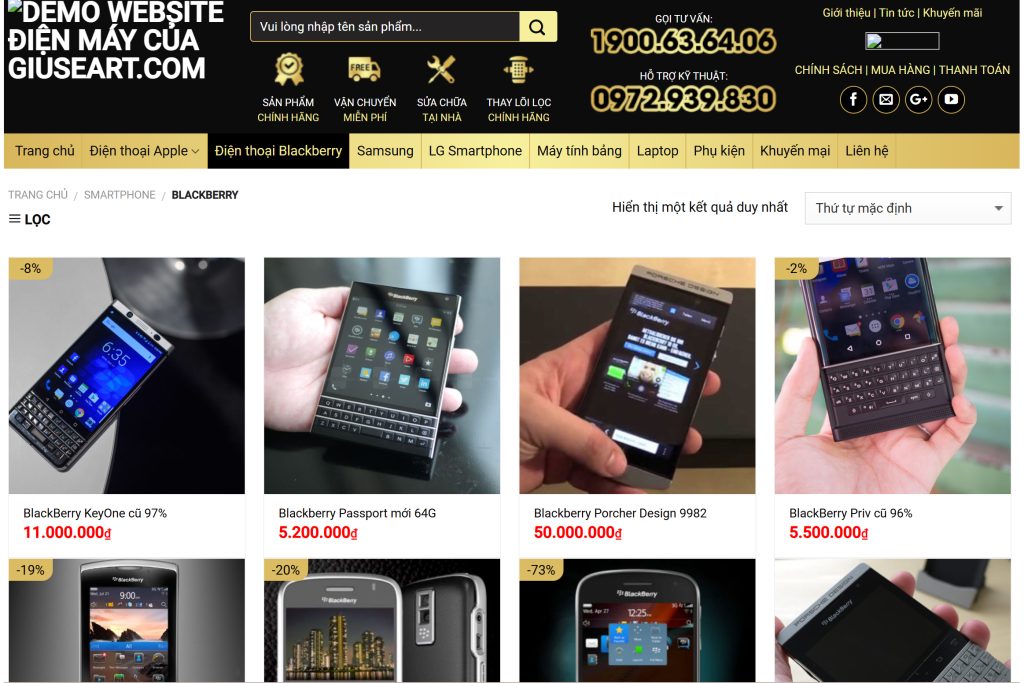Open the YouTube social icon
The width and height of the screenshot is (1024, 683).
coord(951,100)
